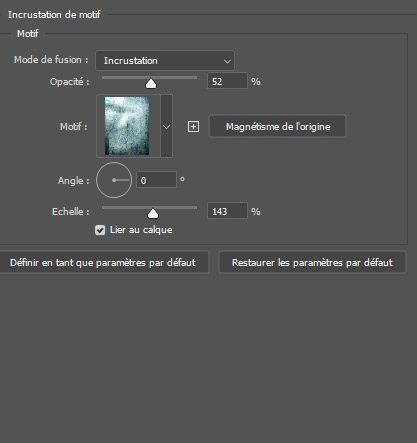Click the Lier au calque label text
The height and width of the screenshot is (443, 417).
click(x=141, y=230)
